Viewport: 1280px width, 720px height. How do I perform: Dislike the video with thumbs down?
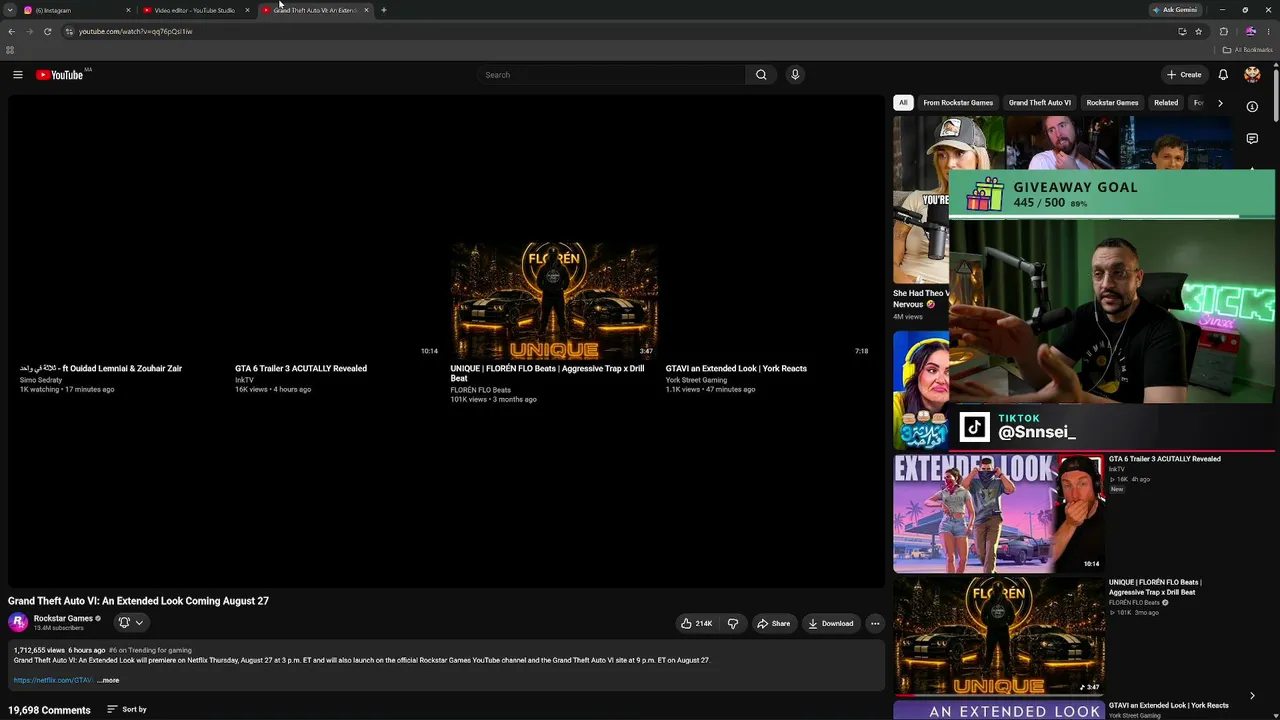click(x=733, y=624)
